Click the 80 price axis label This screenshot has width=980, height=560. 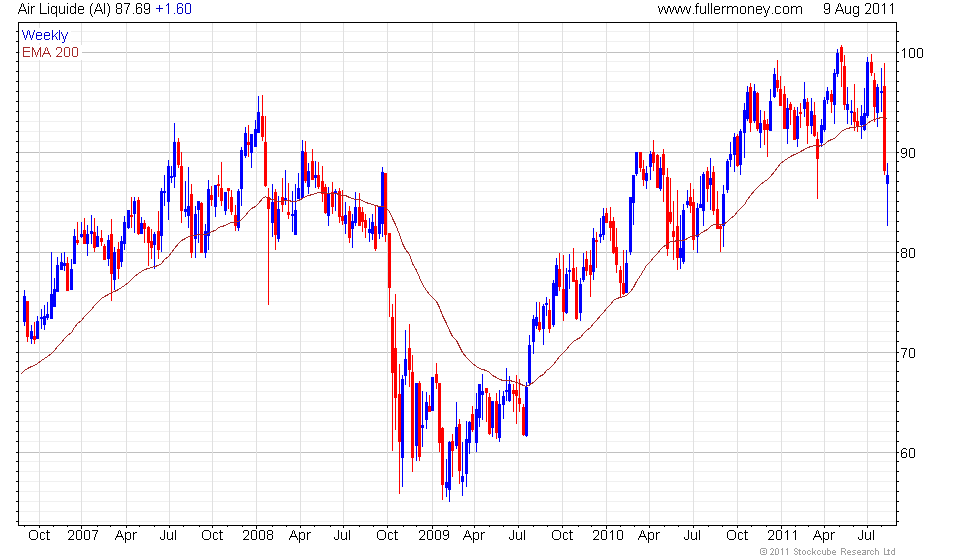pos(908,253)
